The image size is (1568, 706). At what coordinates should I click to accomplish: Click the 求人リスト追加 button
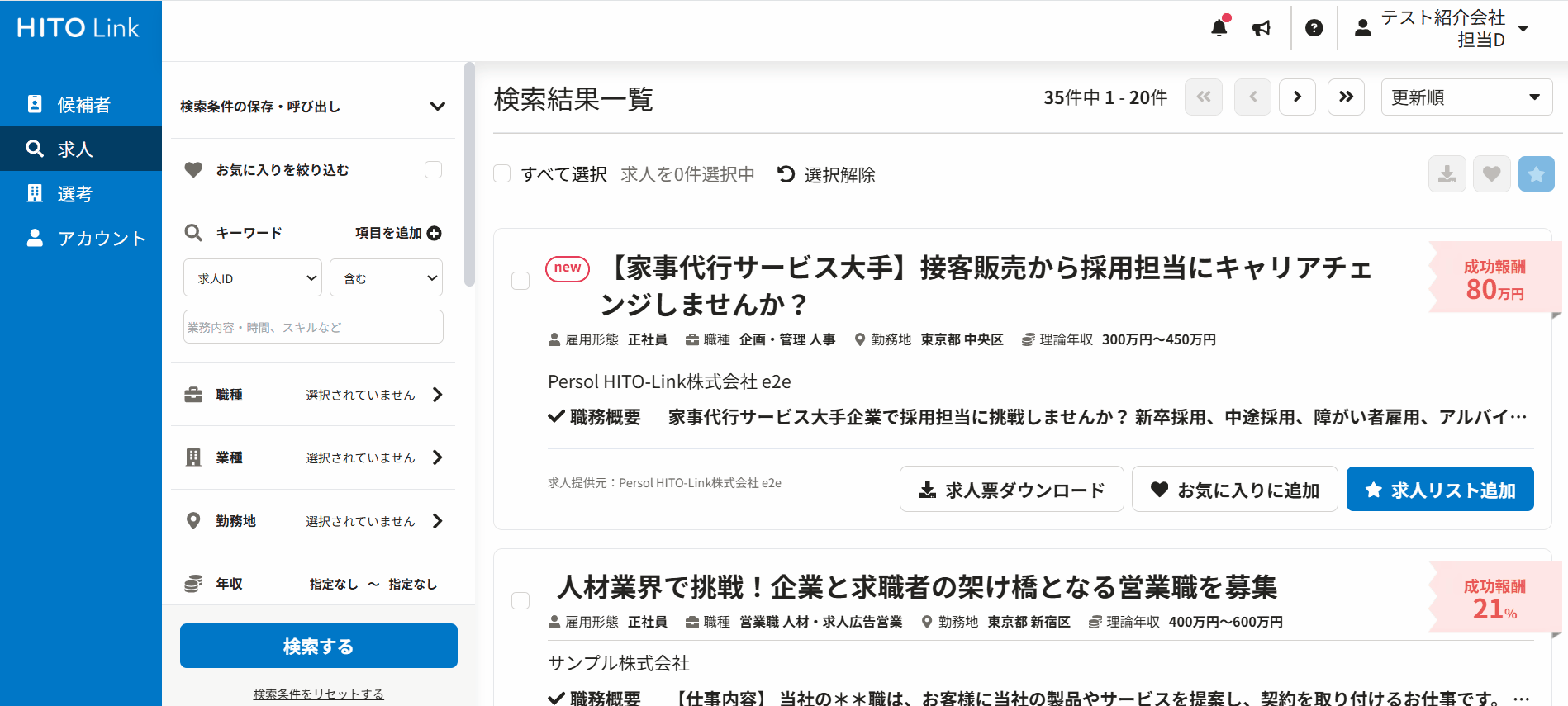pos(1440,490)
